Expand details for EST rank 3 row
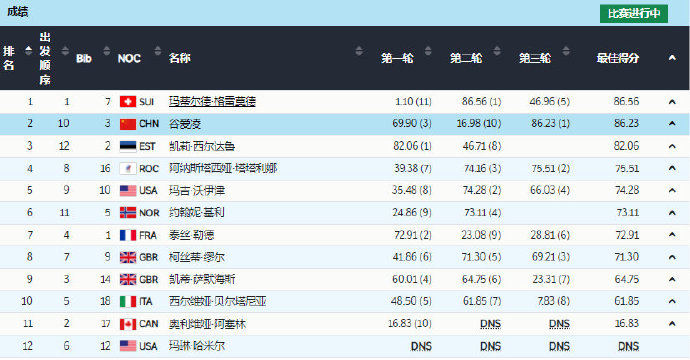Viewport: 690px width, 360px height. (x=672, y=146)
